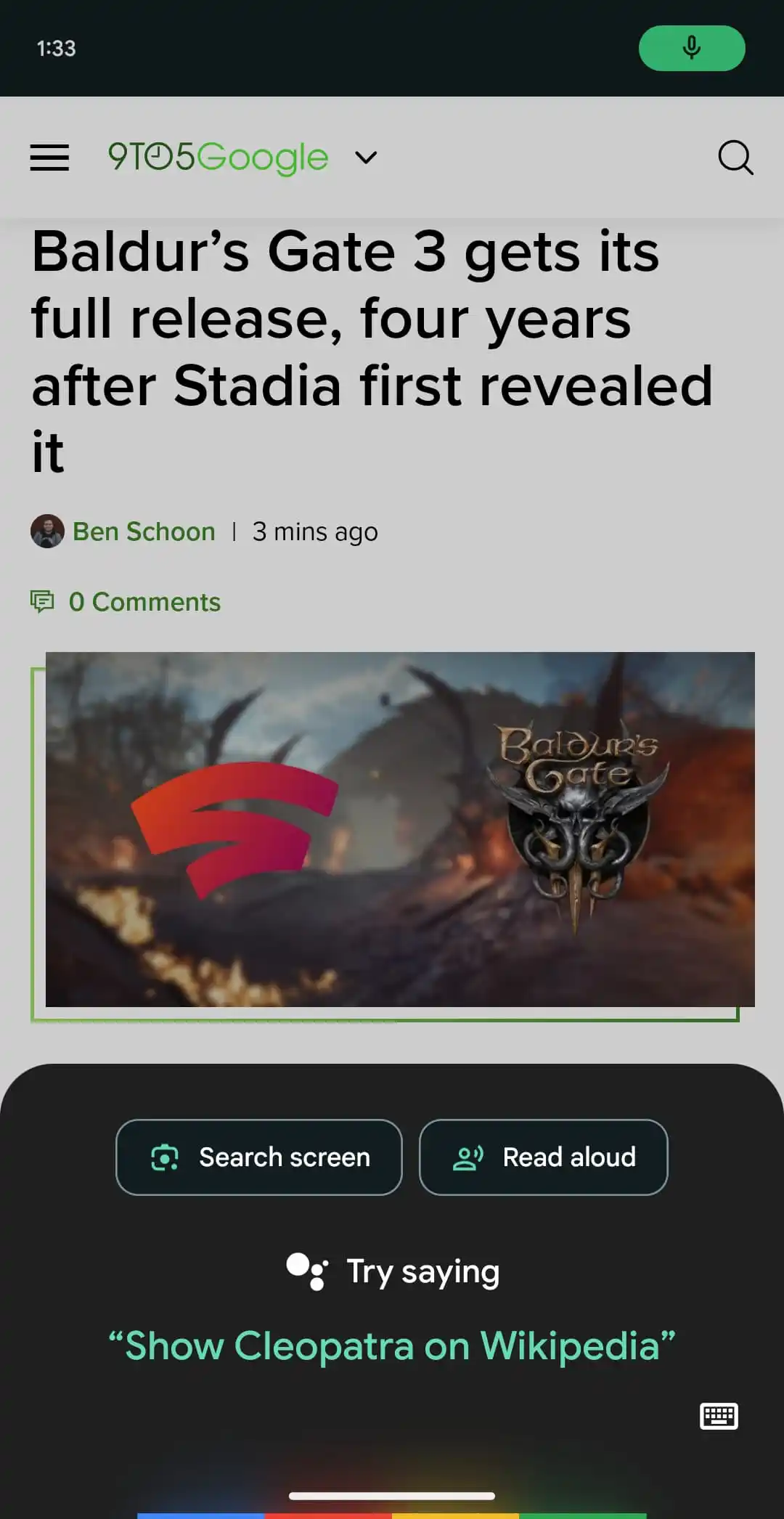The width and height of the screenshot is (784, 1519).
Task: Tap the article headline about Baldur's Gate 3
Action: click(372, 351)
